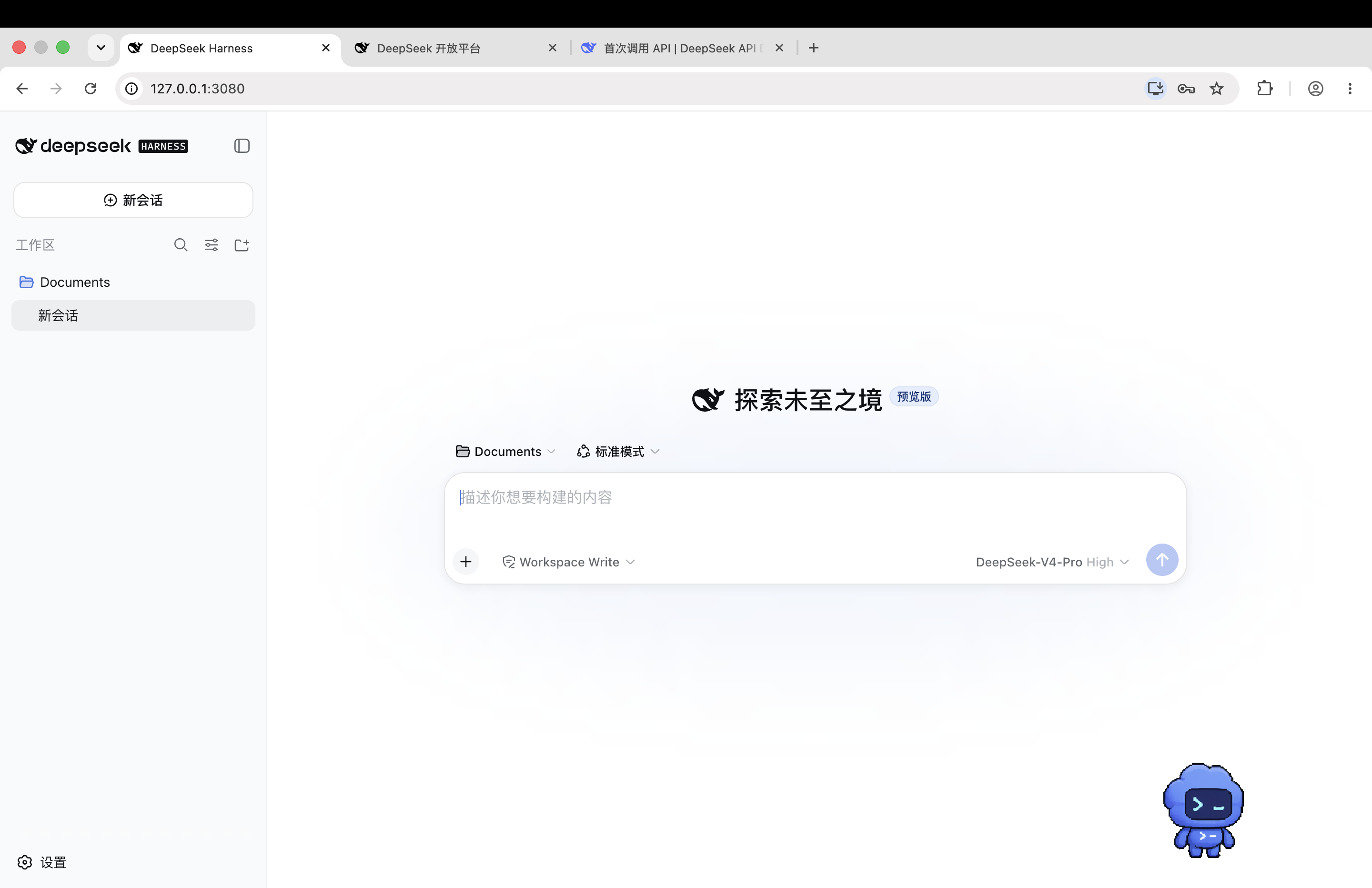Go forward in browser history
The width and height of the screenshot is (1372, 888).
coord(56,88)
